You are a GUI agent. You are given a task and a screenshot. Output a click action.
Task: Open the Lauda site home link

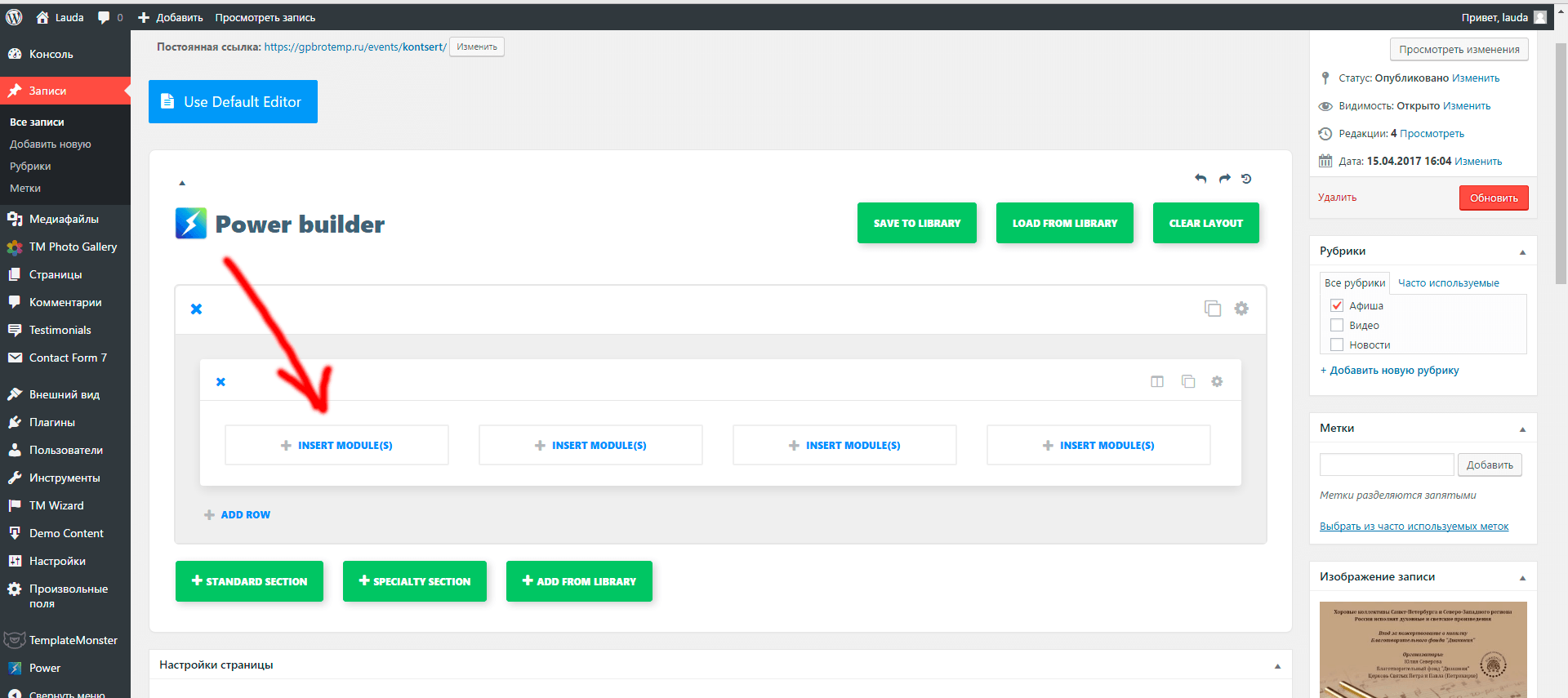(x=60, y=17)
